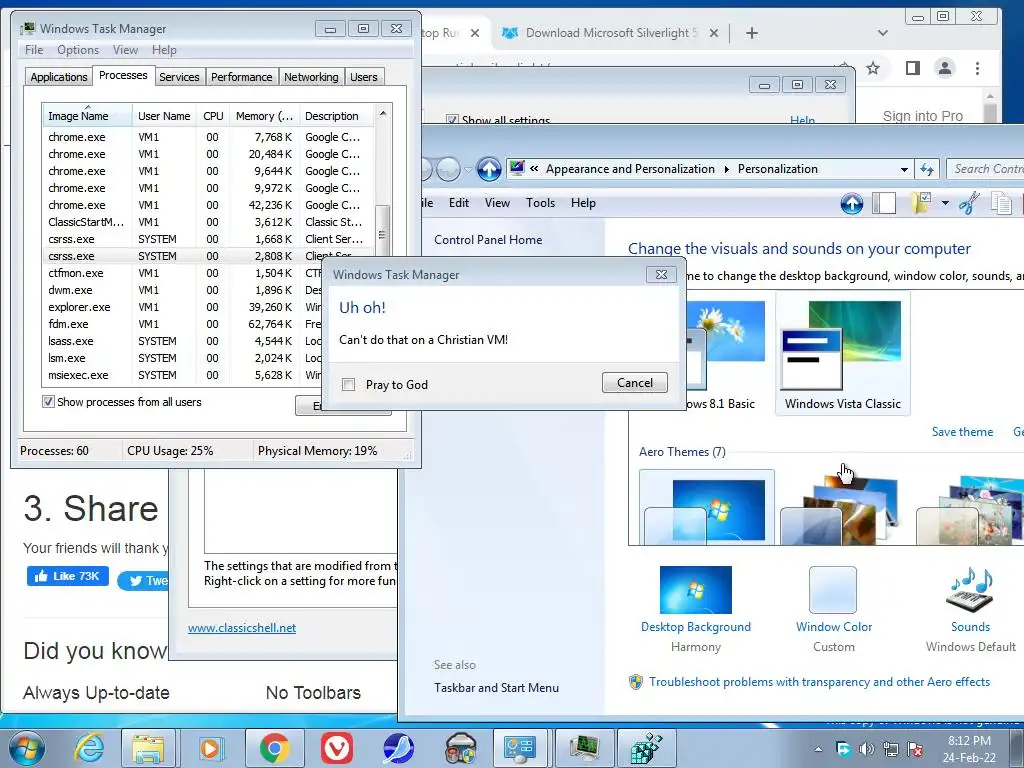This screenshot has height=768, width=1024.
Task: Select the Windows 7 Aero theme thumbnail
Action: tap(707, 507)
